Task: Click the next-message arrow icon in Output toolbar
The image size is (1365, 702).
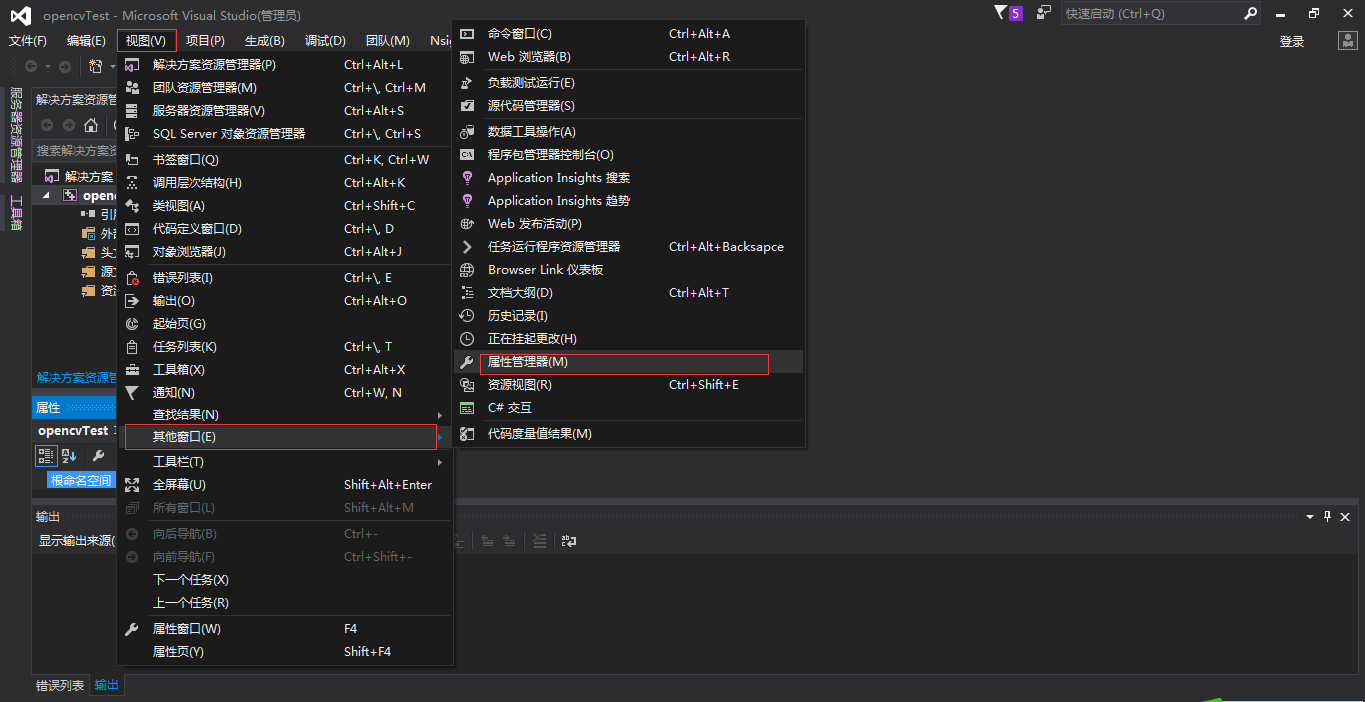Action: (x=510, y=541)
